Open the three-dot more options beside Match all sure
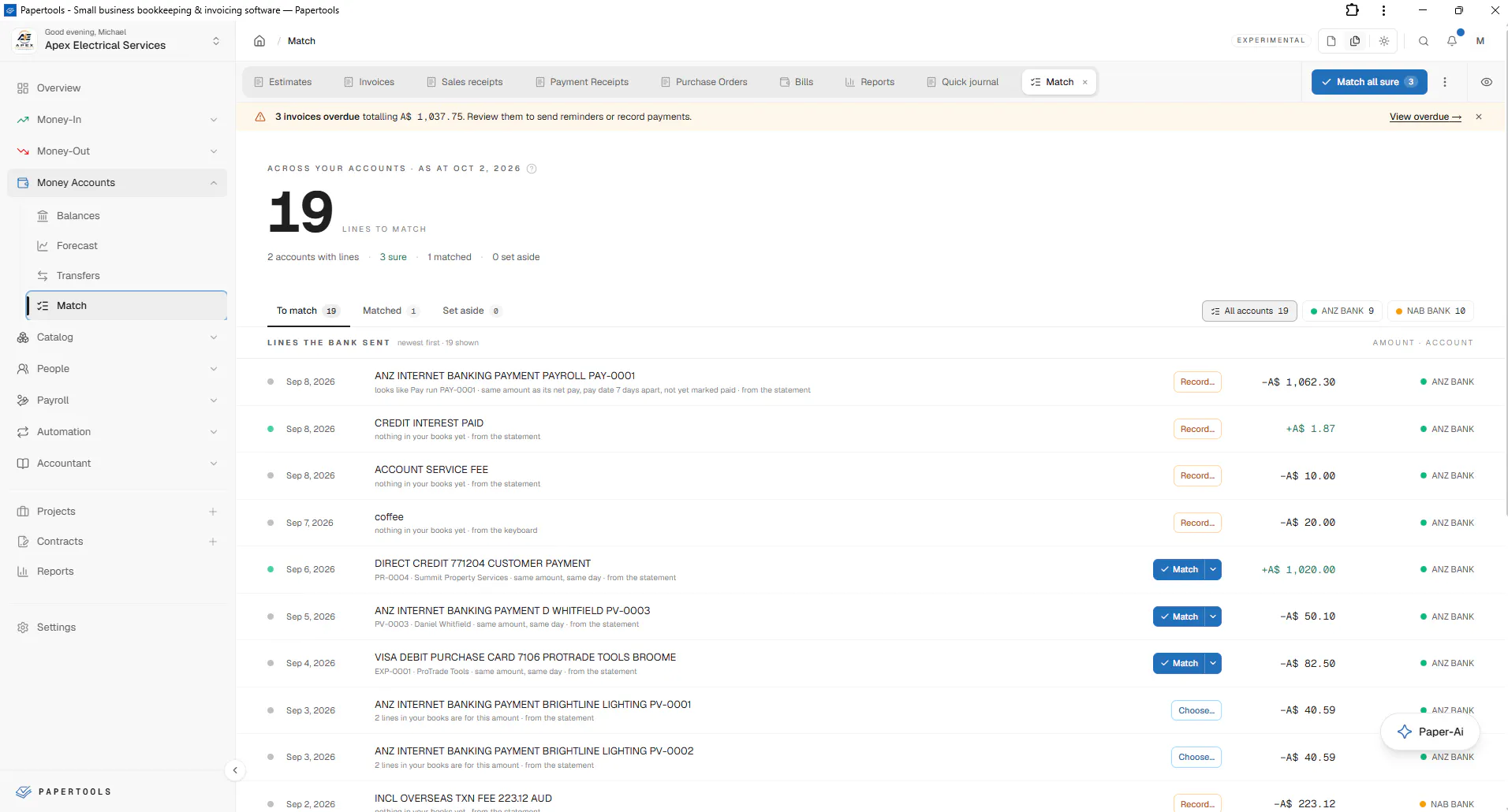Viewport: 1508px width, 812px height. [1445, 82]
